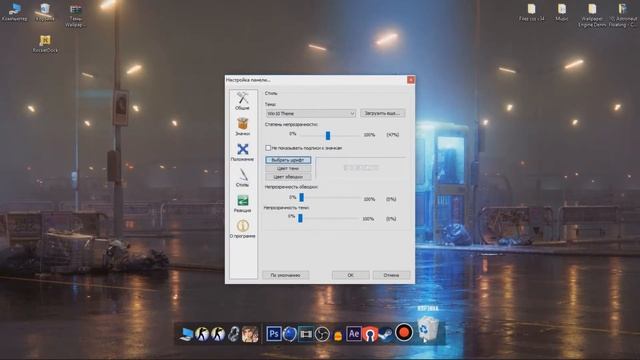Click the Выбрать шрифт font button
Screen dimensions: 640x360
pyautogui.click(x=288, y=160)
